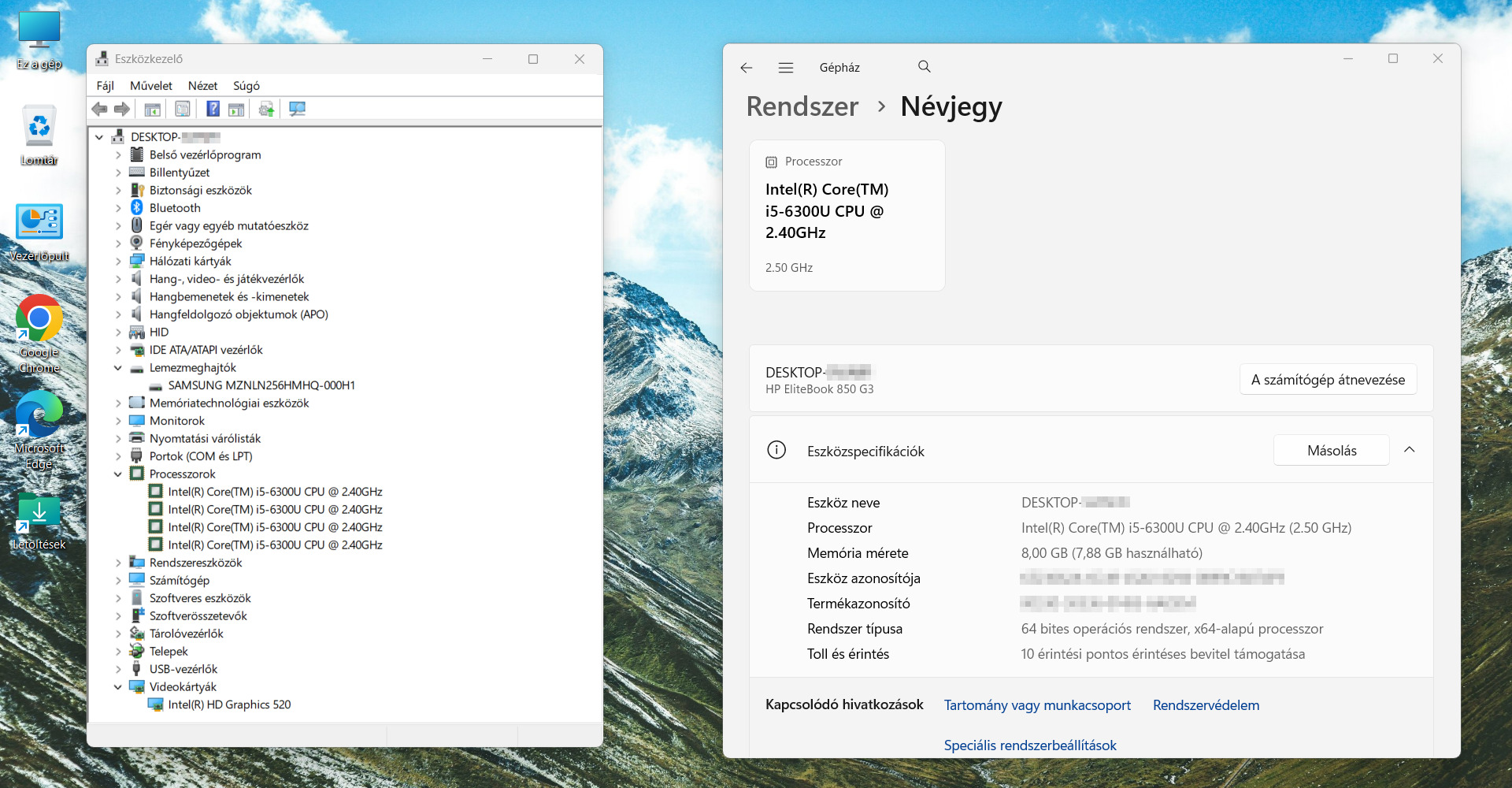Screen dimensions: 1512x788
Task: Click the USB-vezérlők icon in the tree
Action: [137, 668]
